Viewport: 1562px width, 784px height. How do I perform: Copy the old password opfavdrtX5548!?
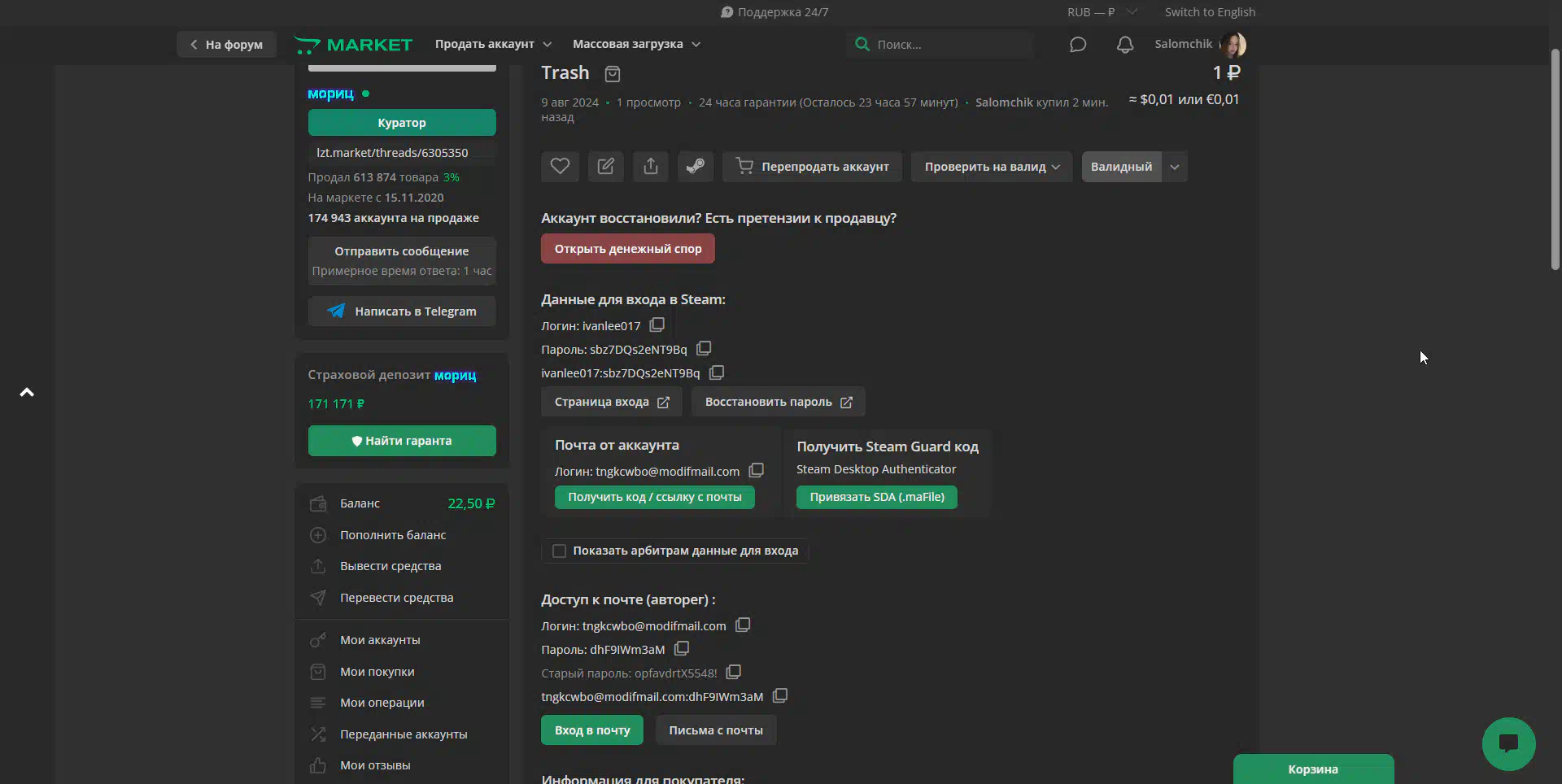pyautogui.click(x=734, y=672)
